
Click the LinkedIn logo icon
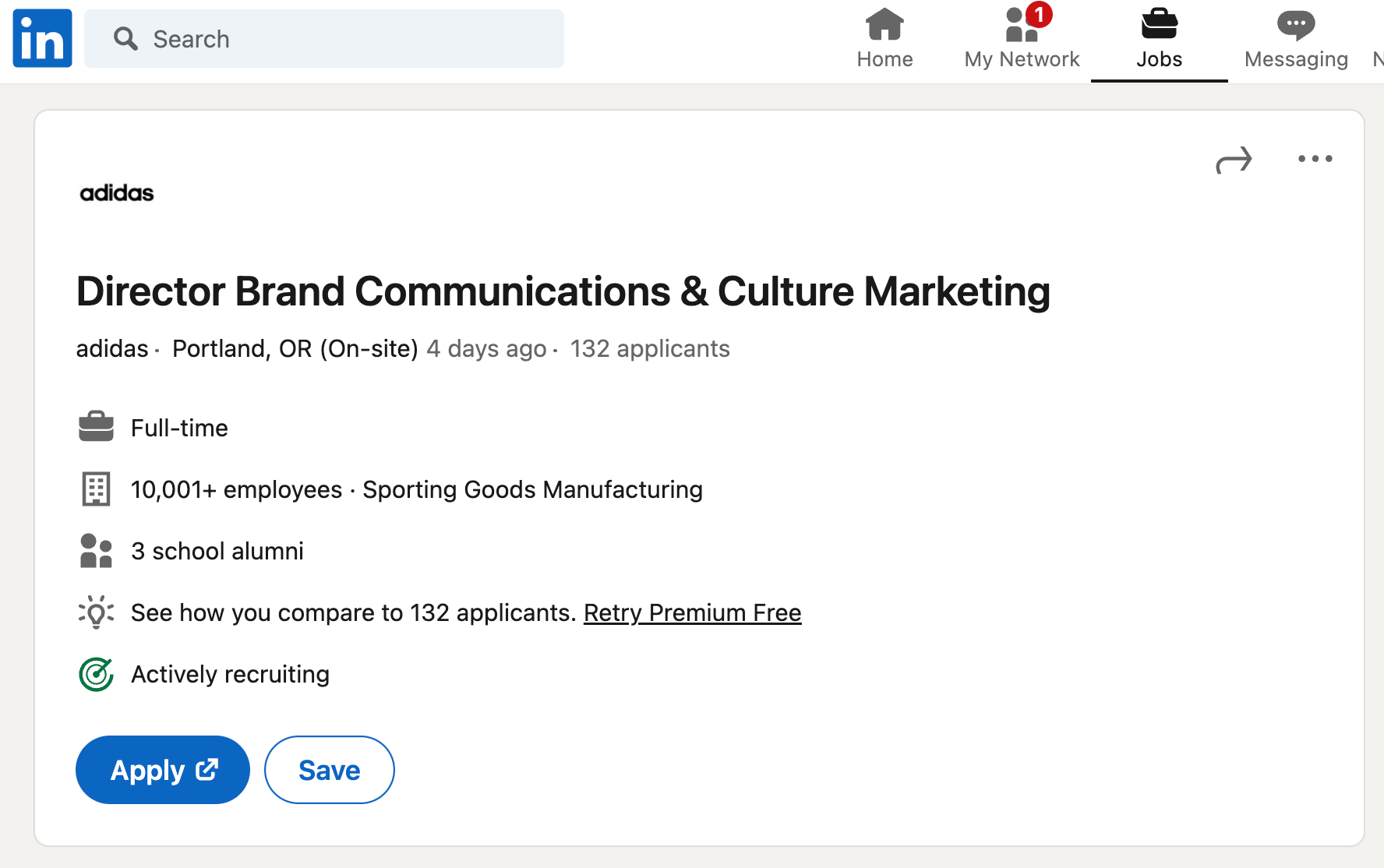(42, 38)
